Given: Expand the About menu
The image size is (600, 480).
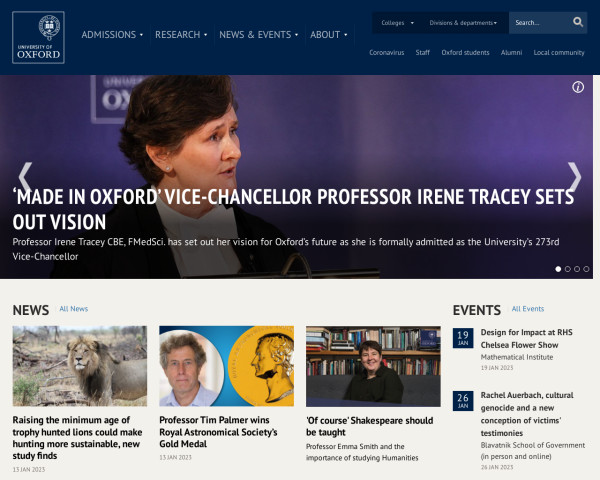Looking at the screenshot, I should [x=329, y=35].
